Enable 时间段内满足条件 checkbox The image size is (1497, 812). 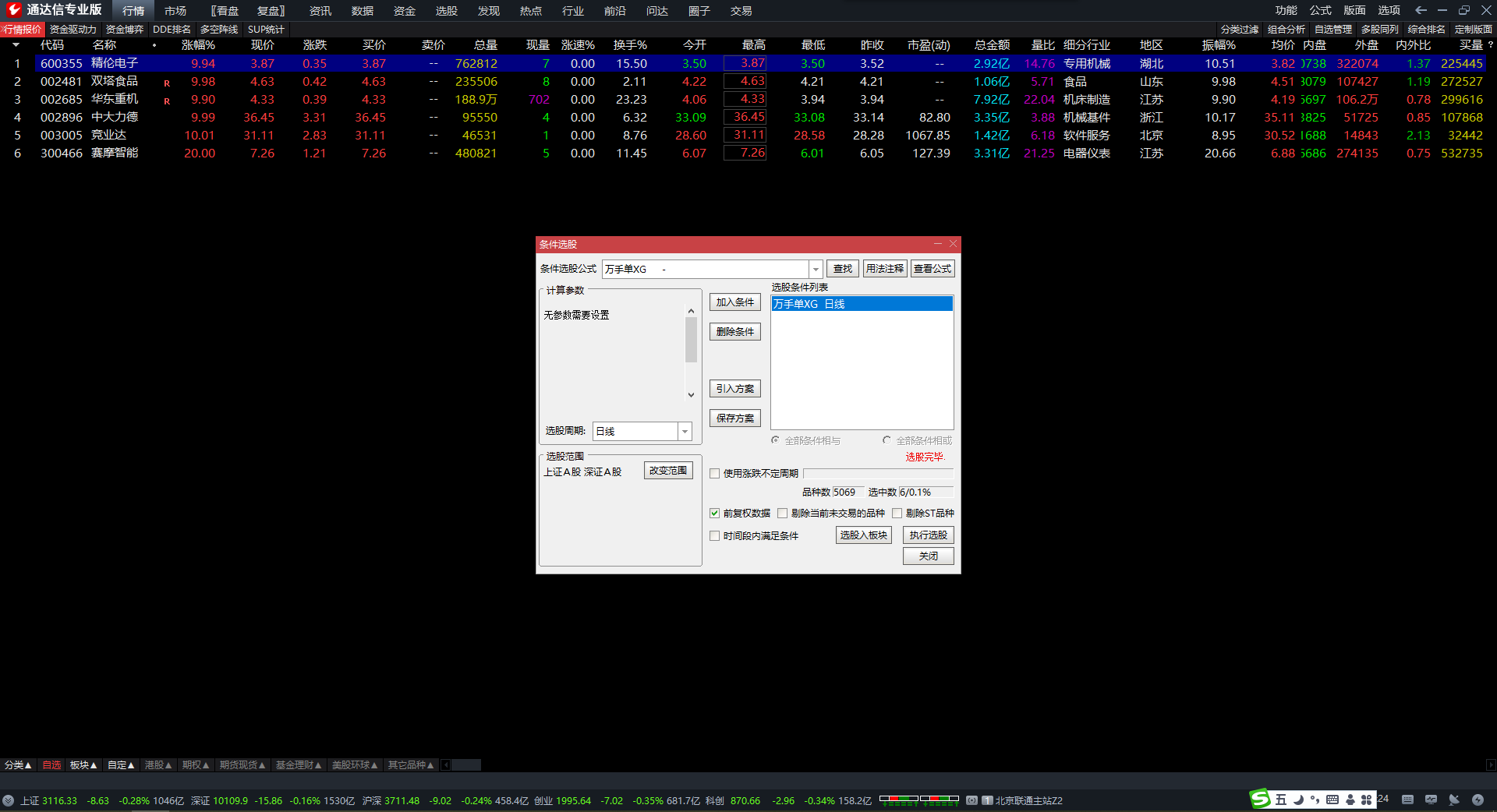[x=714, y=535]
